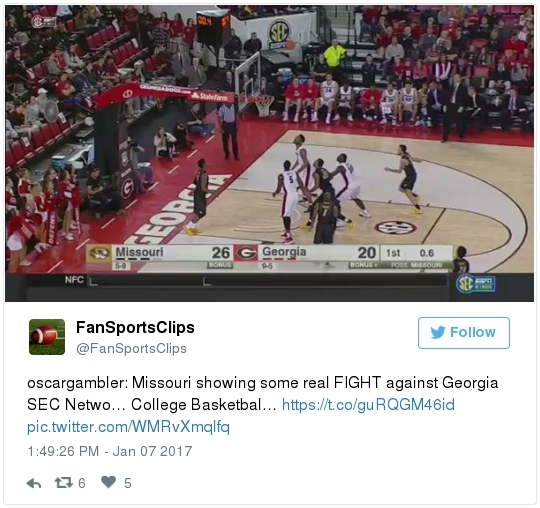Play the embedded basketball video clip

pos(269,153)
